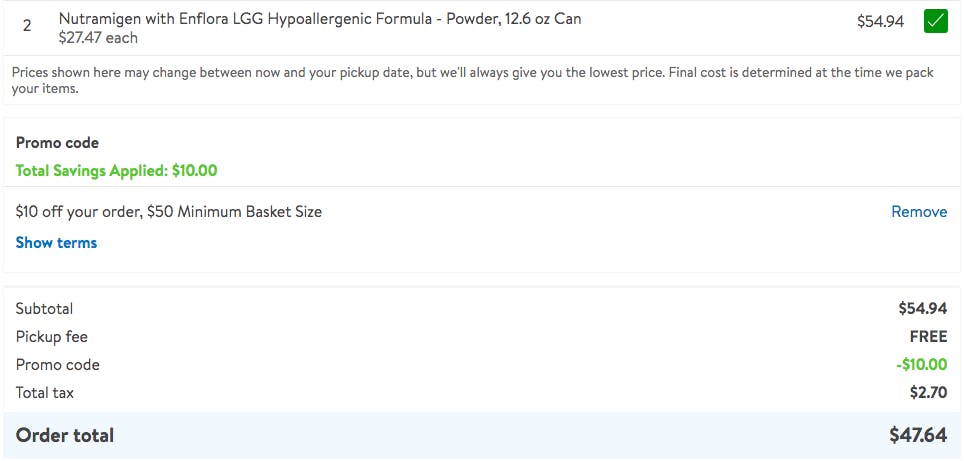Image resolution: width=964 pixels, height=461 pixels.
Task: Click the item quantity number 2
Action: click(x=28, y=27)
